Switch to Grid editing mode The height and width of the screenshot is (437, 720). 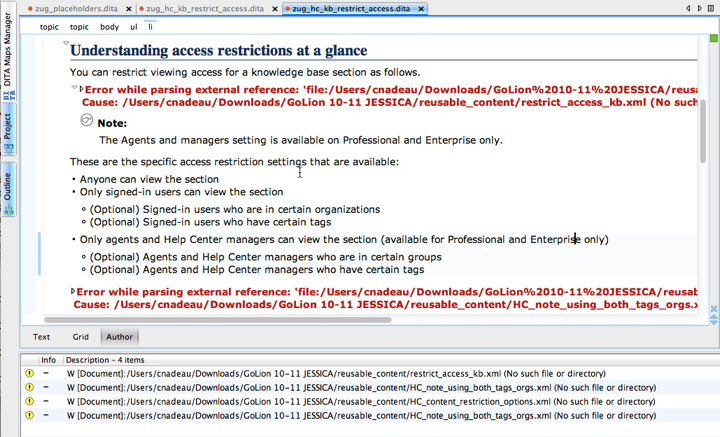[80, 337]
